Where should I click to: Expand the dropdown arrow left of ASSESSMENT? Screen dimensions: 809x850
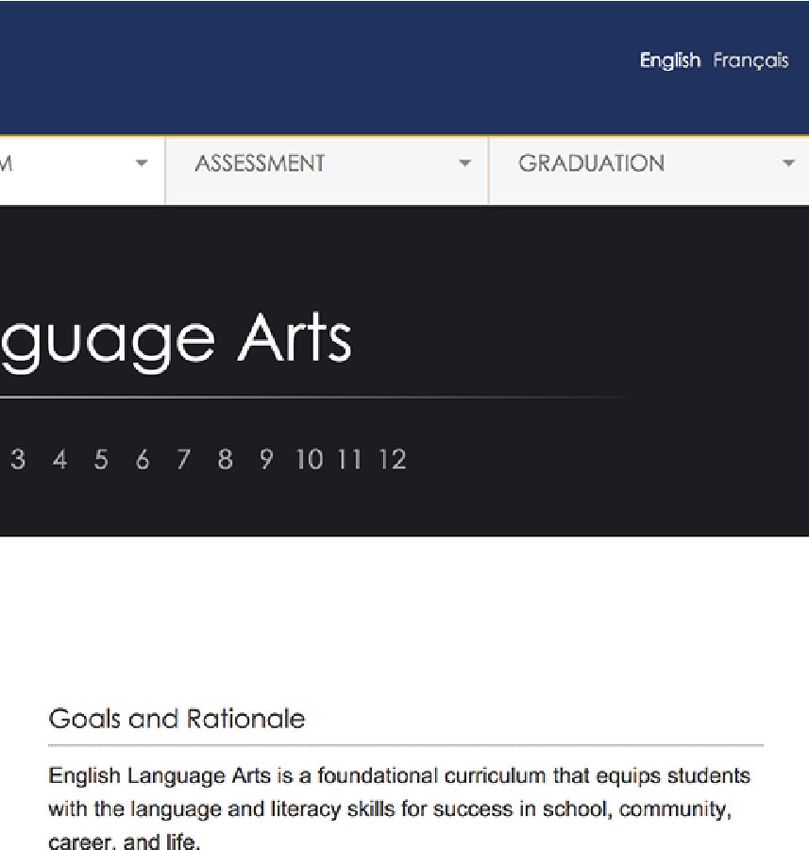pos(141,163)
